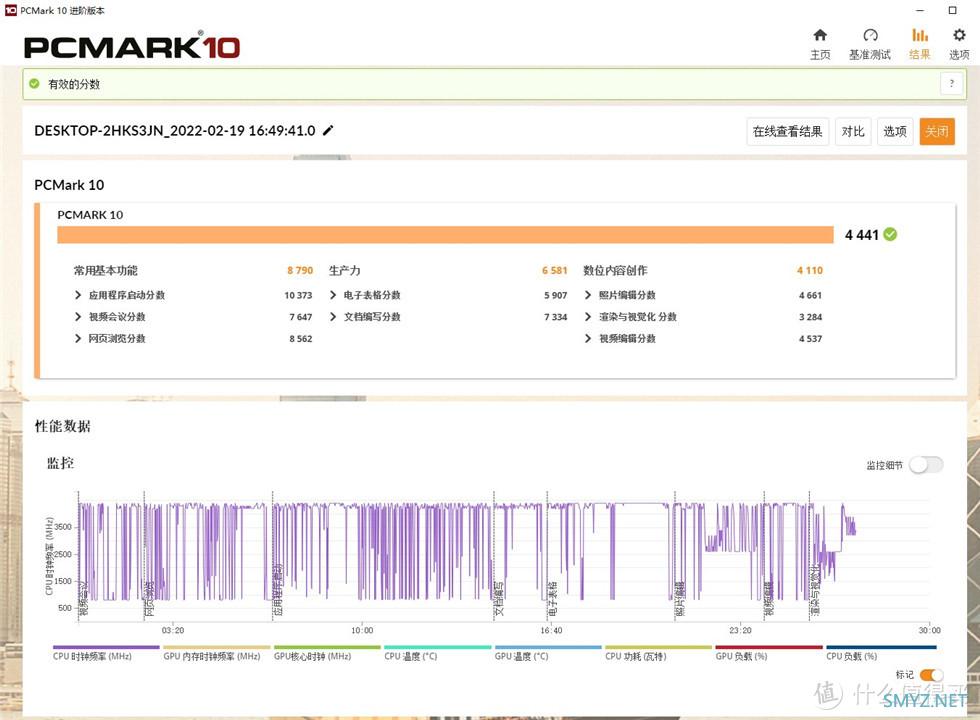Select the GPU 内存时钟频率 (MHz) legend entry
The height and width of the screenshot is (720, 980).
coord(216,653)
